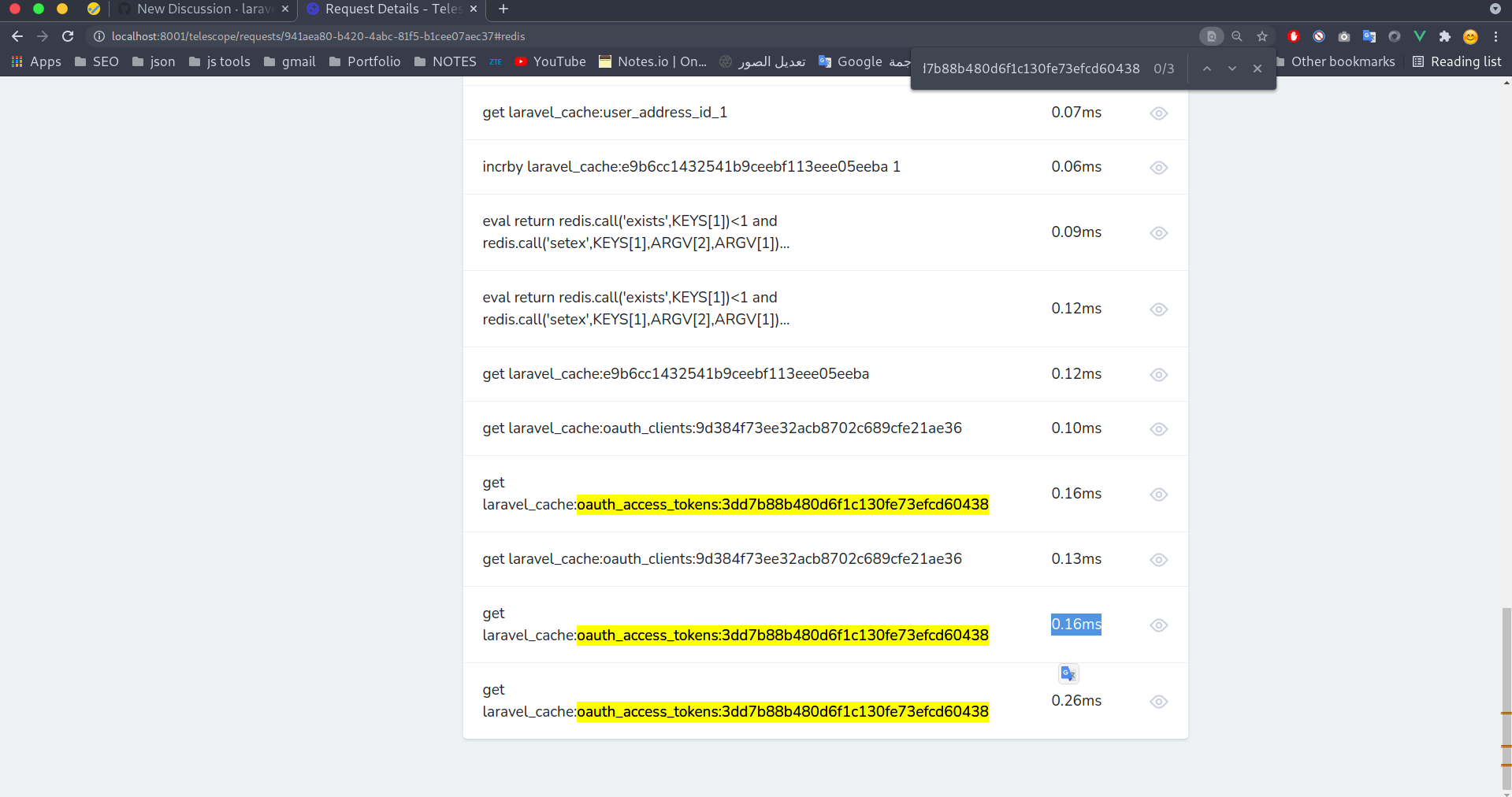This screenshot has width=1512, height=797.
Task: Show details of the incrby query
Action: 1158,167
